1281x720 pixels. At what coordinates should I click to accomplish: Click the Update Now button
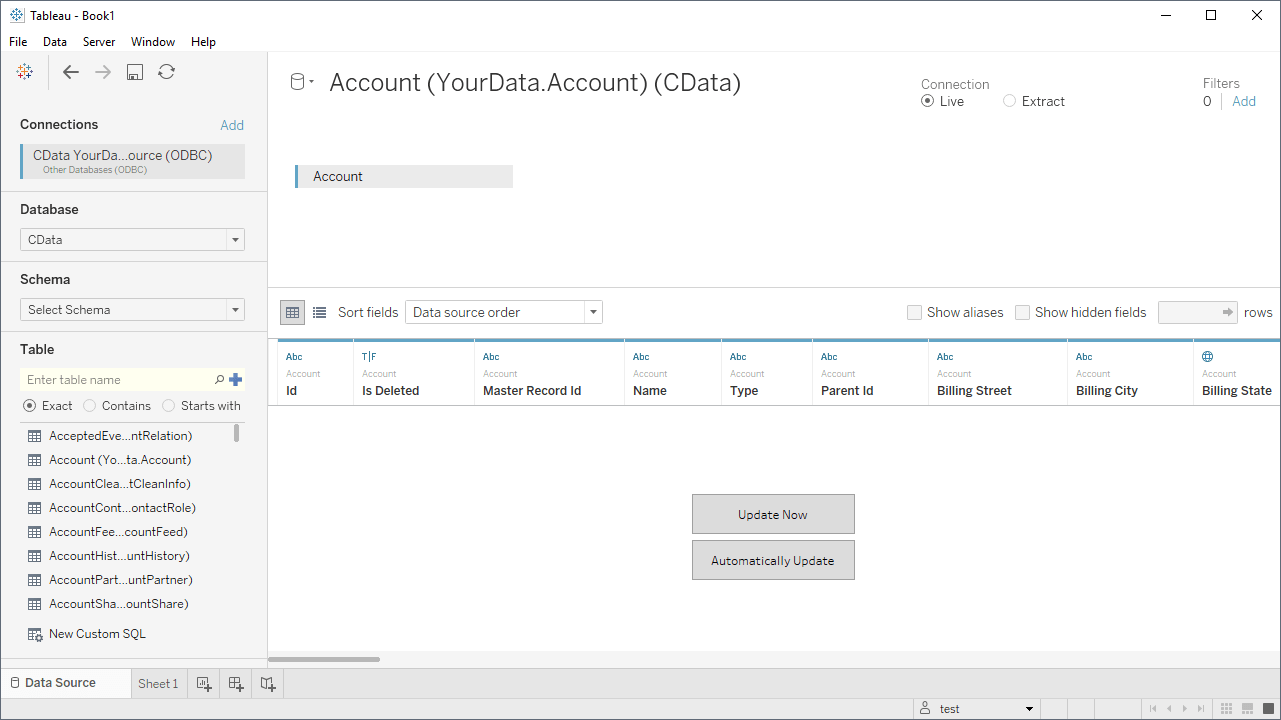click(x=773, y=514)
